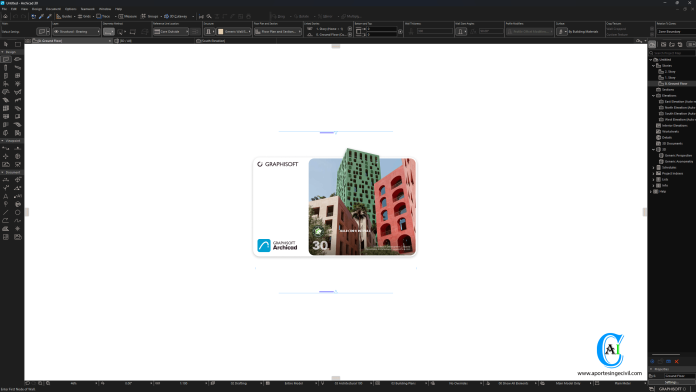Click the wall top offset input field
This screenshot has height=392, width=696.
[381, 29]
